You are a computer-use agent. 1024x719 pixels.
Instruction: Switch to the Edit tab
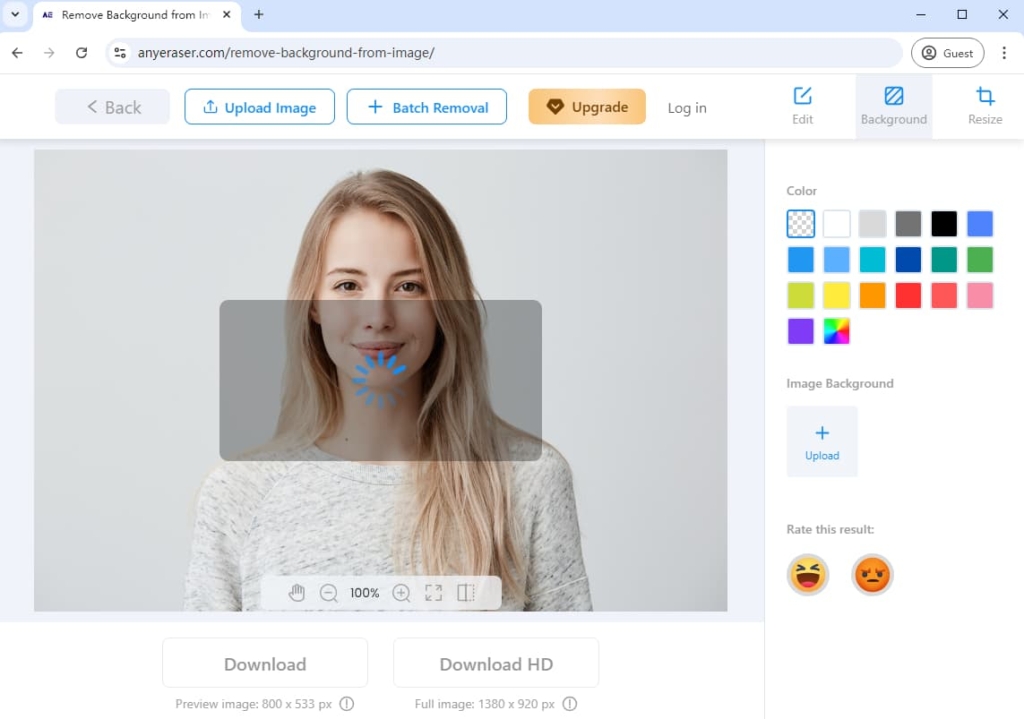click(x=802, y=105)
